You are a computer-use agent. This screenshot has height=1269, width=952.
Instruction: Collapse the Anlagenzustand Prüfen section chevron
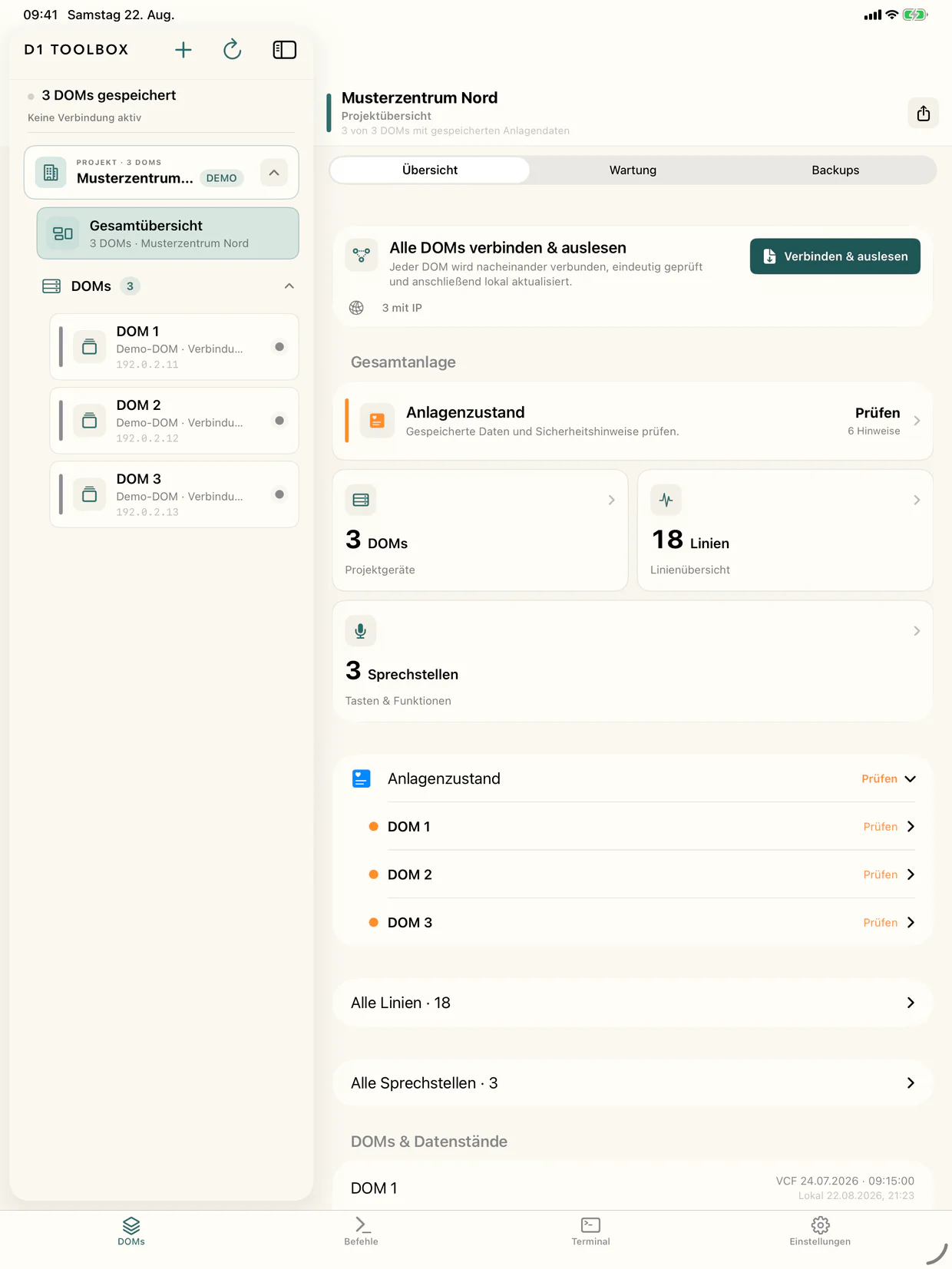[911, 778]
